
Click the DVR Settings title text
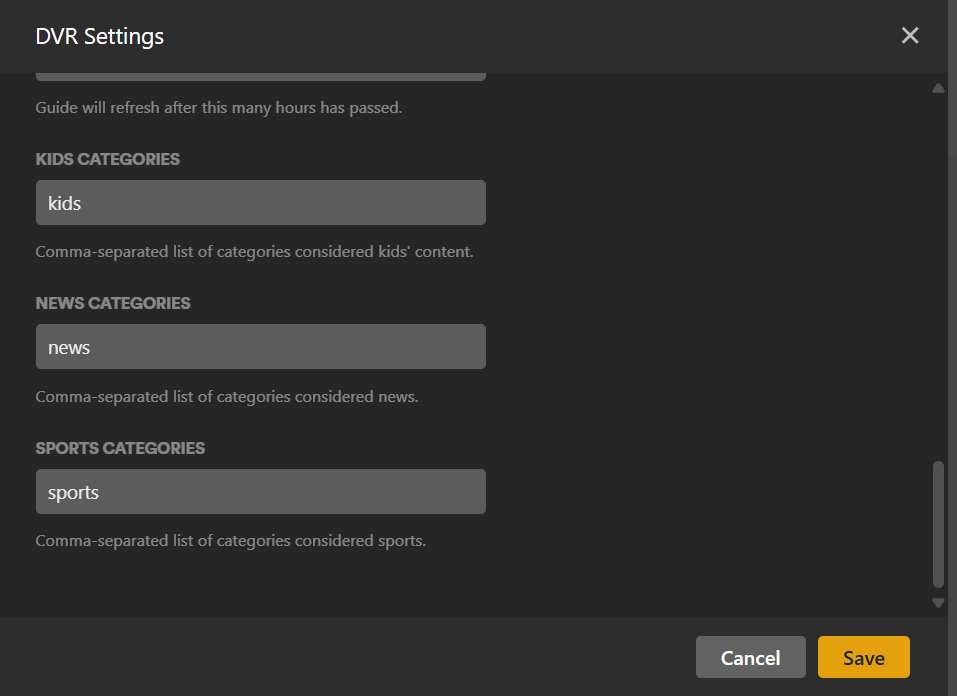point(100,37)
